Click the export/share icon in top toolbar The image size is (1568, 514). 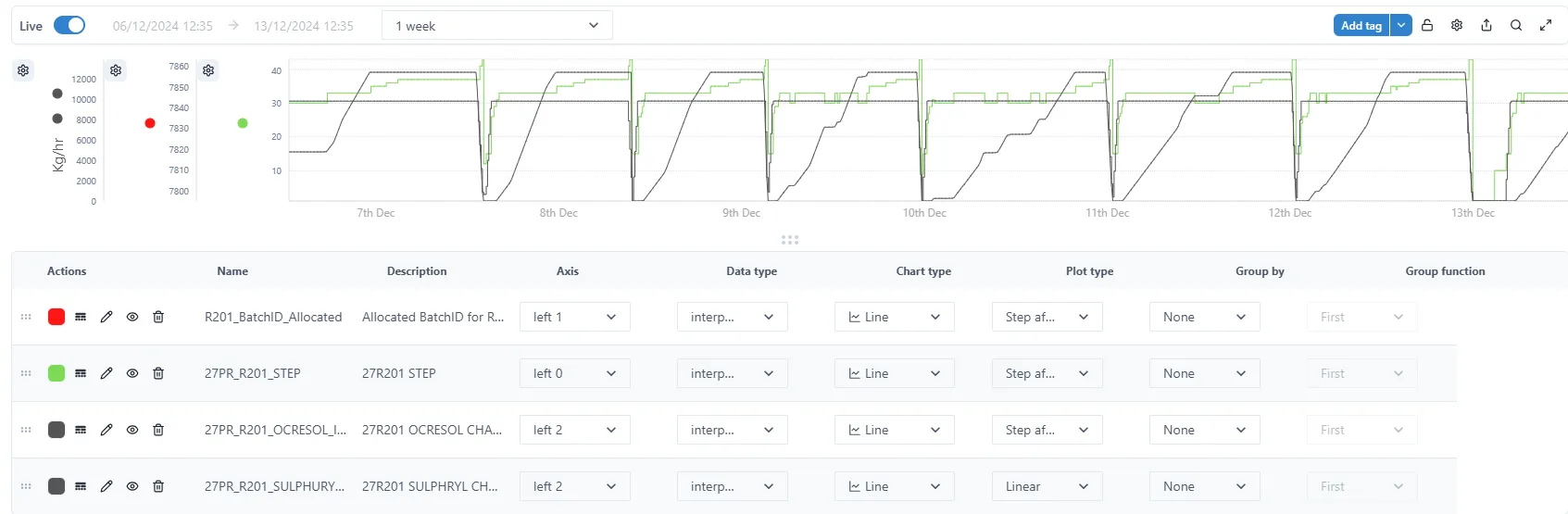point(1486,26)
